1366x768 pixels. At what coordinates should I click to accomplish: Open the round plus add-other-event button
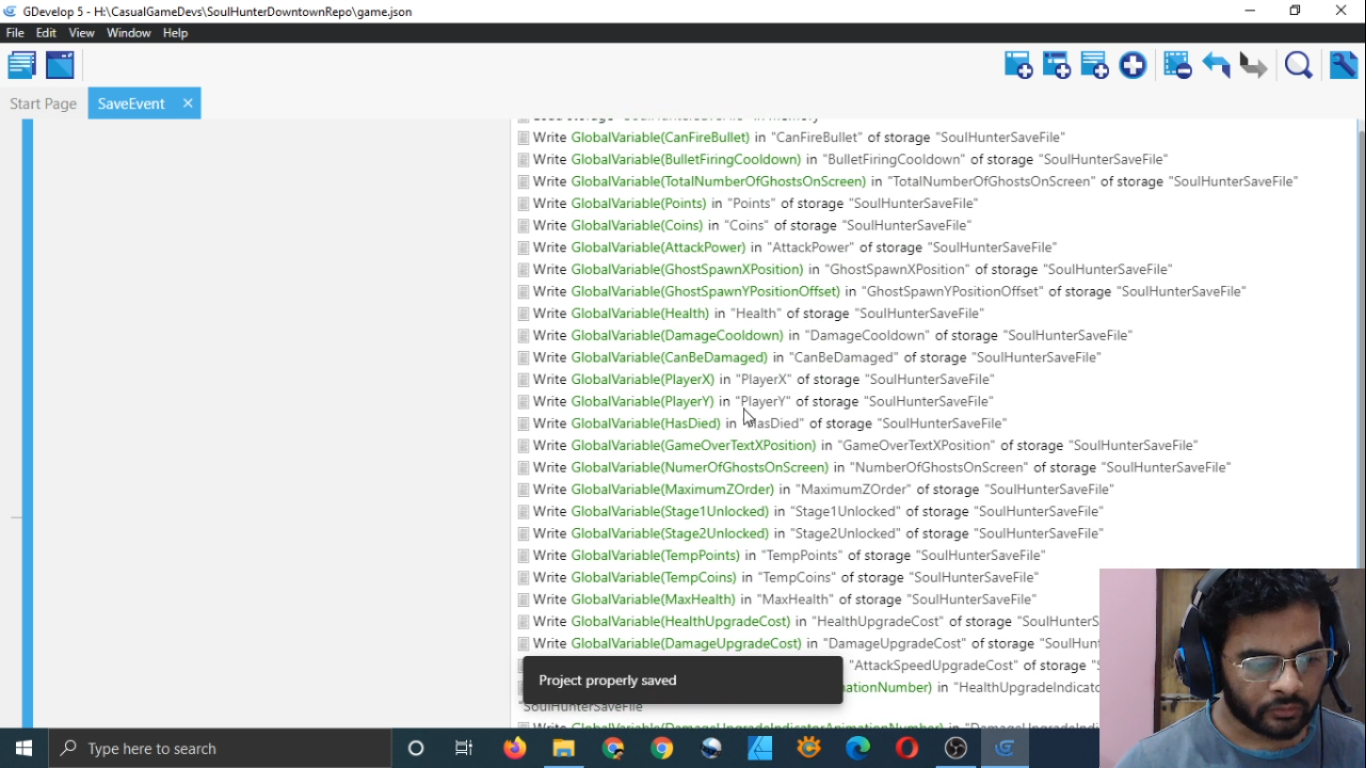pos(1132,65)
